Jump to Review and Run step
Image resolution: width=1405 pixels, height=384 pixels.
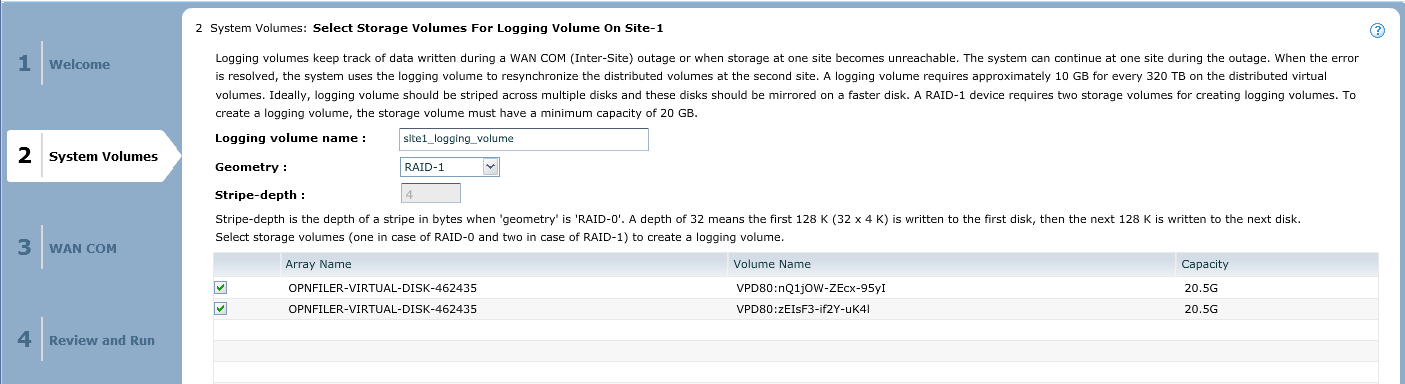click(102, 340)
